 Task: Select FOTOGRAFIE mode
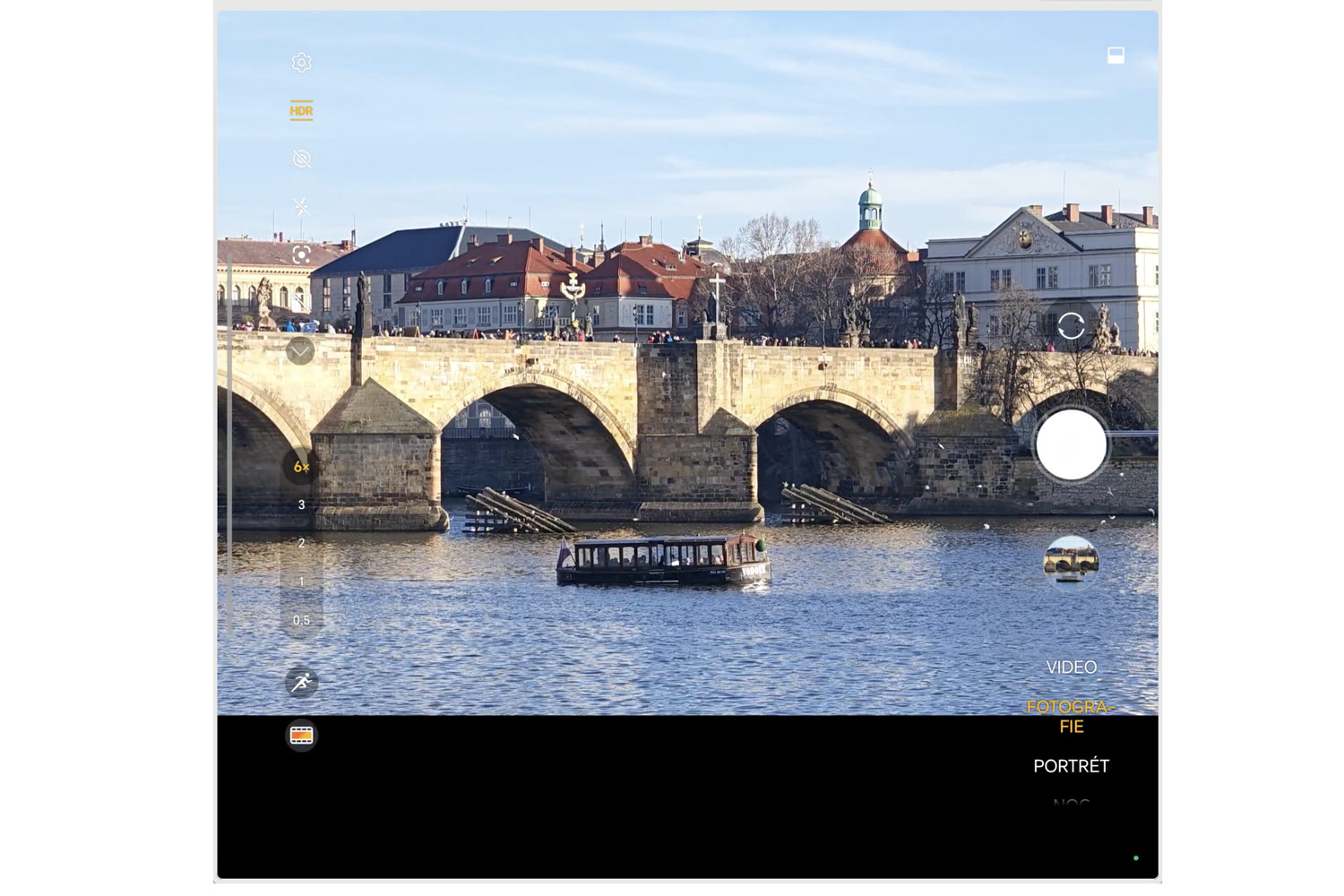tap(1071, 717)
